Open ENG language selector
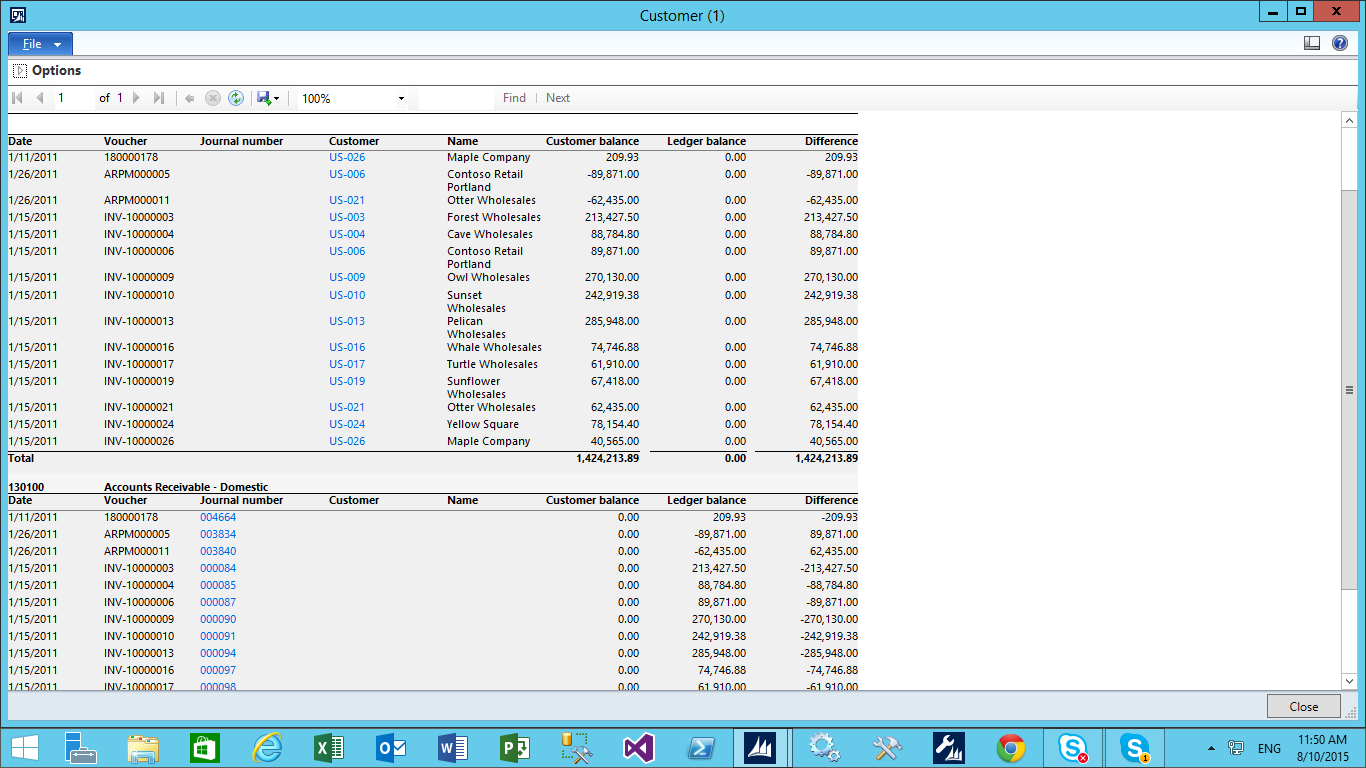The width and height of the screenshot is (1366, 768). click(x=1269, y=748)
